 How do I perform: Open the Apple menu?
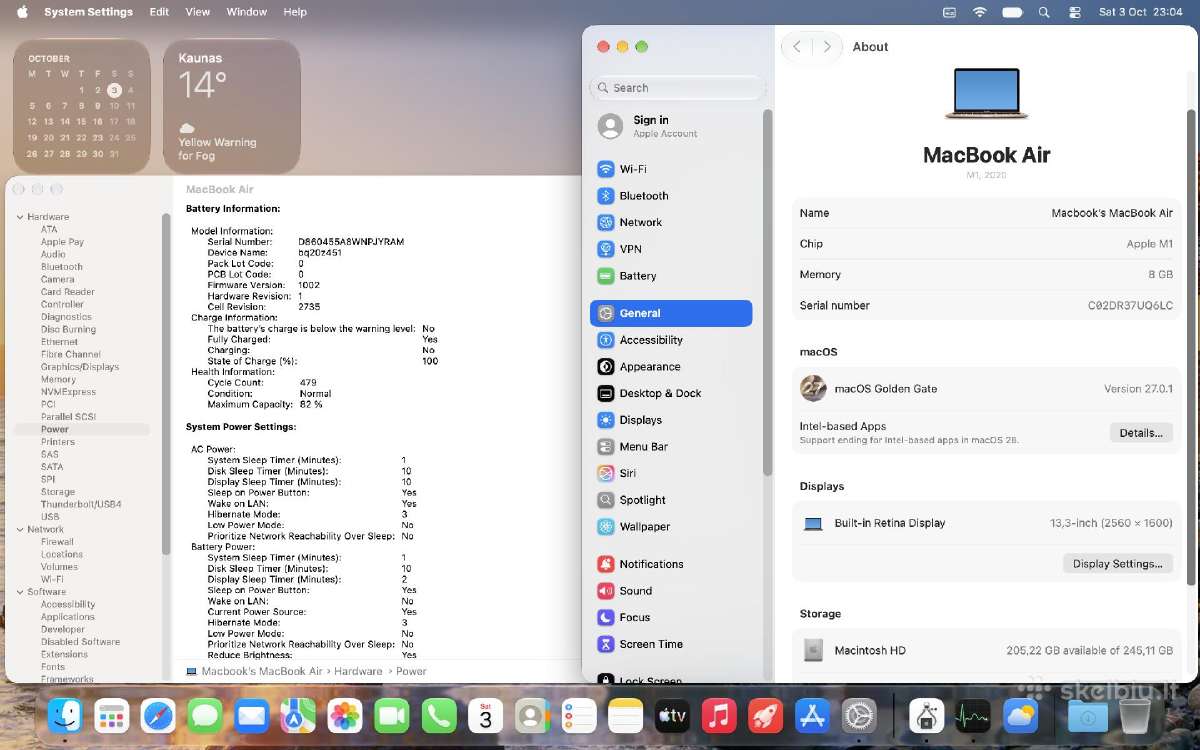22,12
